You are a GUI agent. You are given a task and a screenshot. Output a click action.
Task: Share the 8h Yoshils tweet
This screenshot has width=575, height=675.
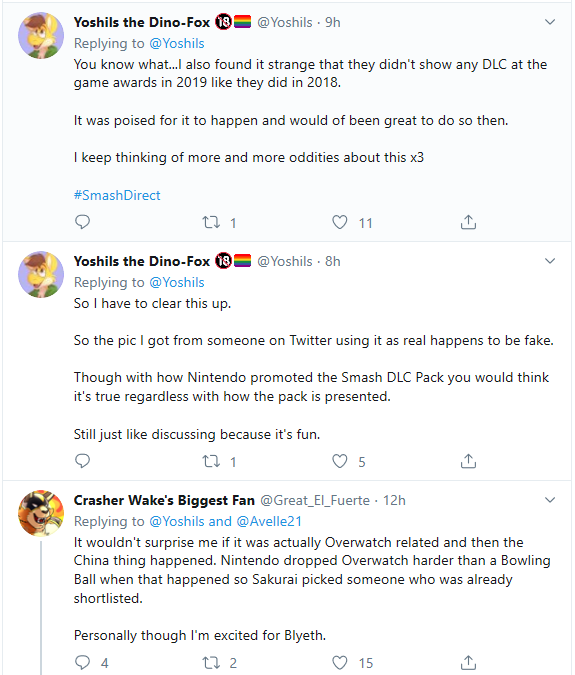pyautogui.click(x=468, y=461)
